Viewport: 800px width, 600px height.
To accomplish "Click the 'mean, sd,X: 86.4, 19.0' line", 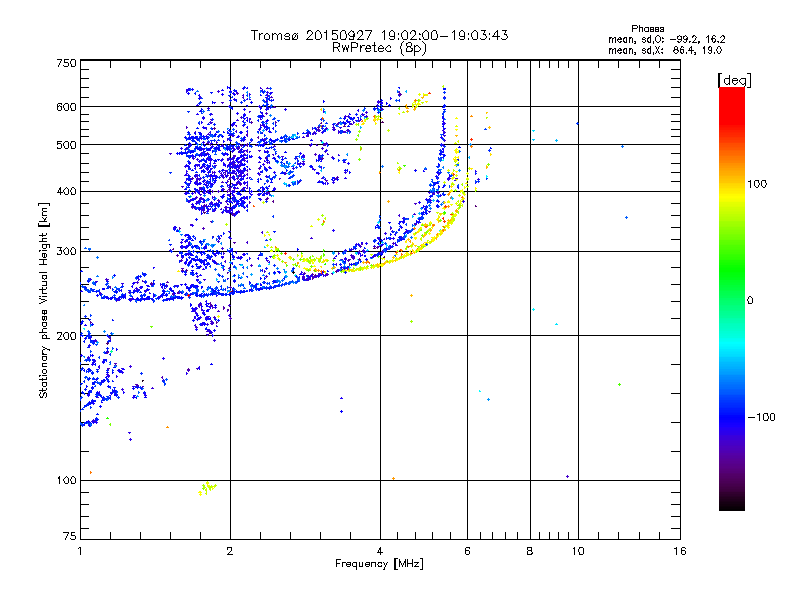I will [665, 50].
